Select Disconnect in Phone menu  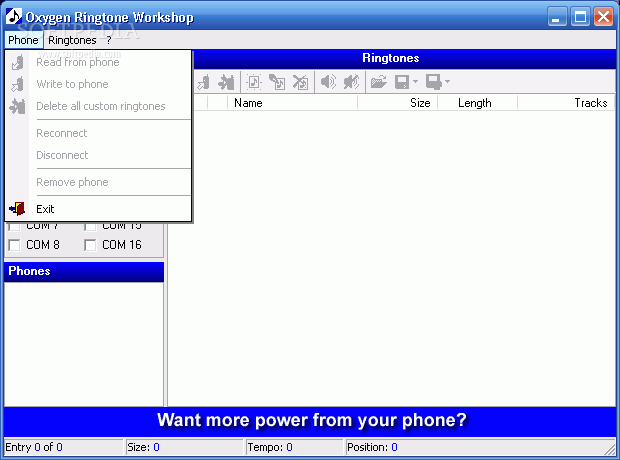98,155
